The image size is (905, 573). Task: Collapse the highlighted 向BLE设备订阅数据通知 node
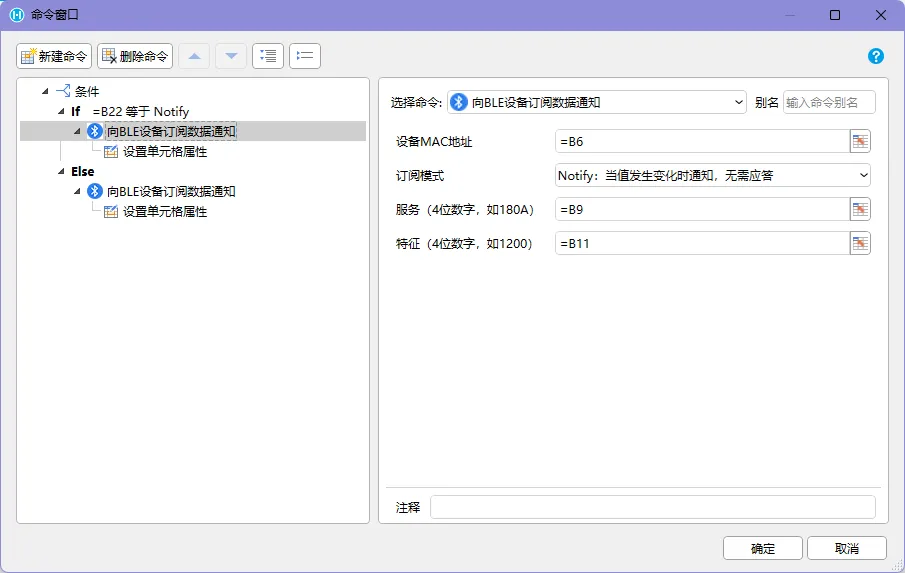coord(77,131)
